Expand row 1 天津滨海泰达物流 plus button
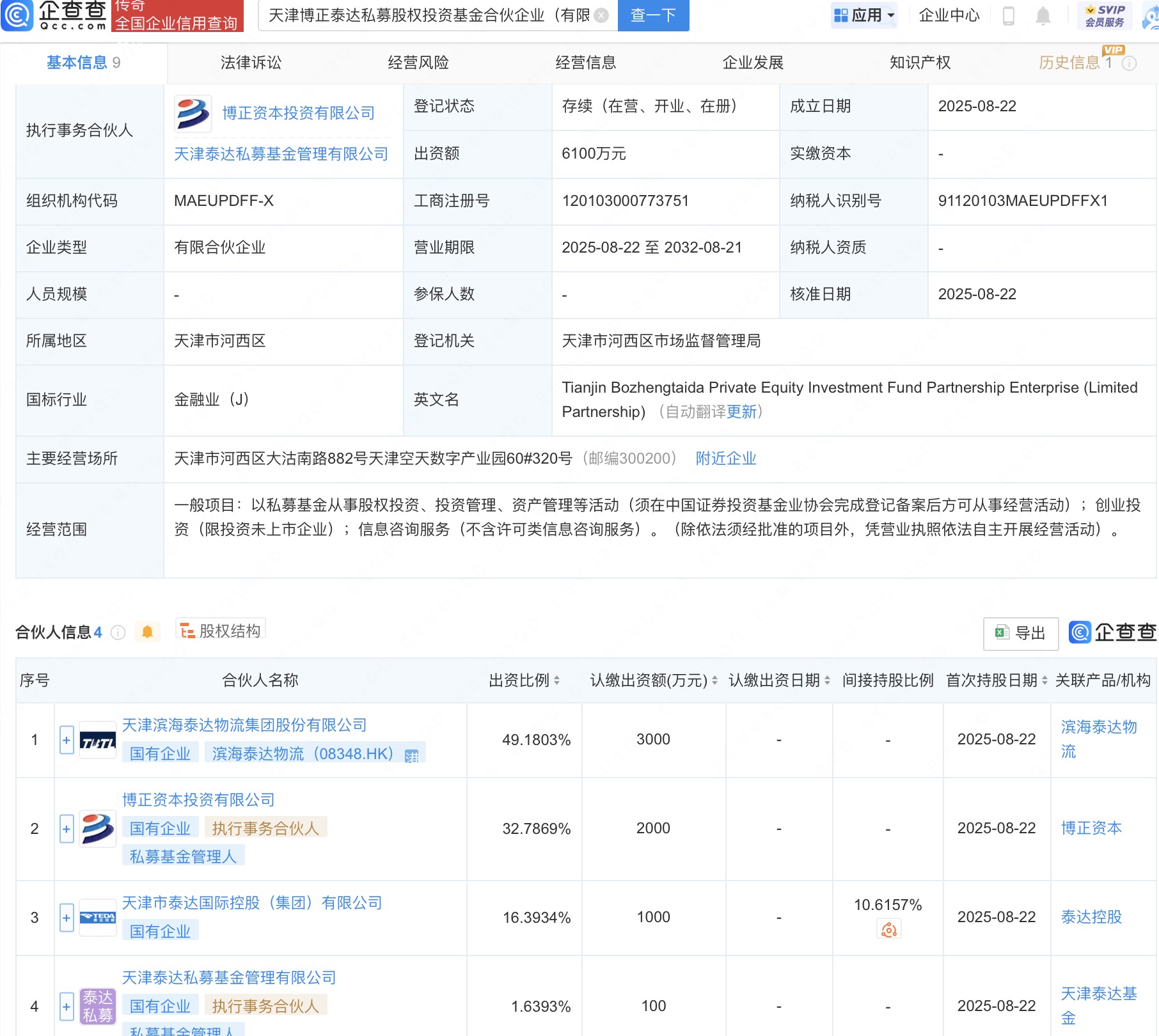This screenshot has width=1159, height=1036. click(67, 741)
